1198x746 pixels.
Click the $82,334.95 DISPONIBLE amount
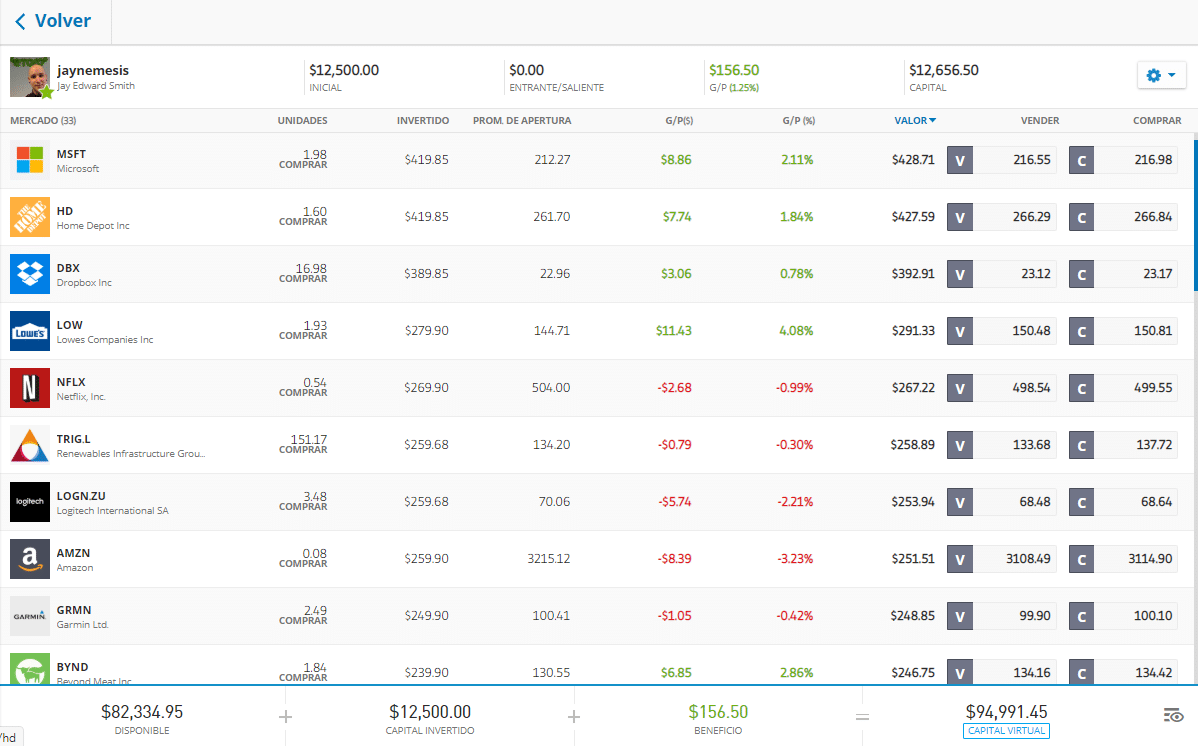coord(142,712)
